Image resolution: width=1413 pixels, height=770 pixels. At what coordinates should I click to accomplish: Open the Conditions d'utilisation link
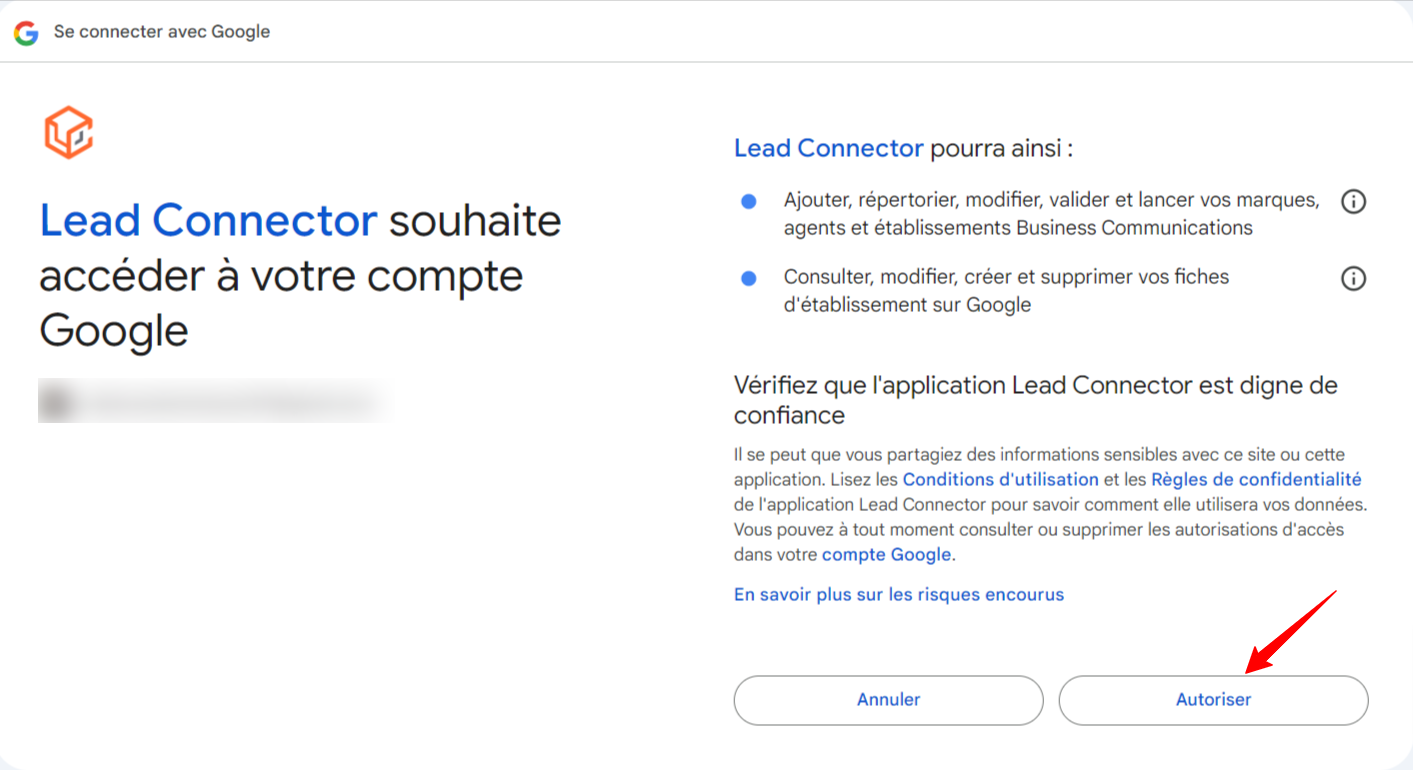[x=1001, y=480]
